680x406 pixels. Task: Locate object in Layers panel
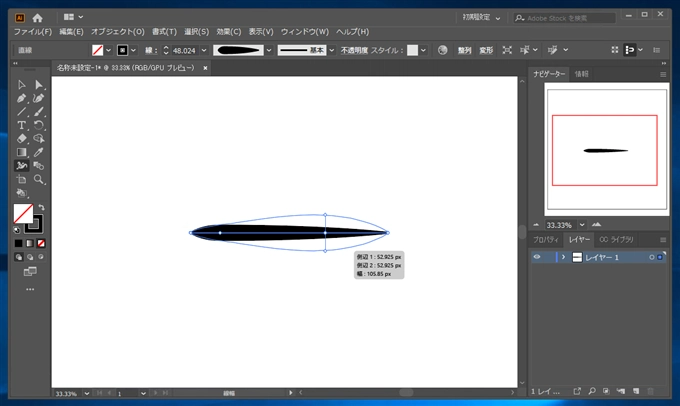pyautogui.click(x=592, y=391)
